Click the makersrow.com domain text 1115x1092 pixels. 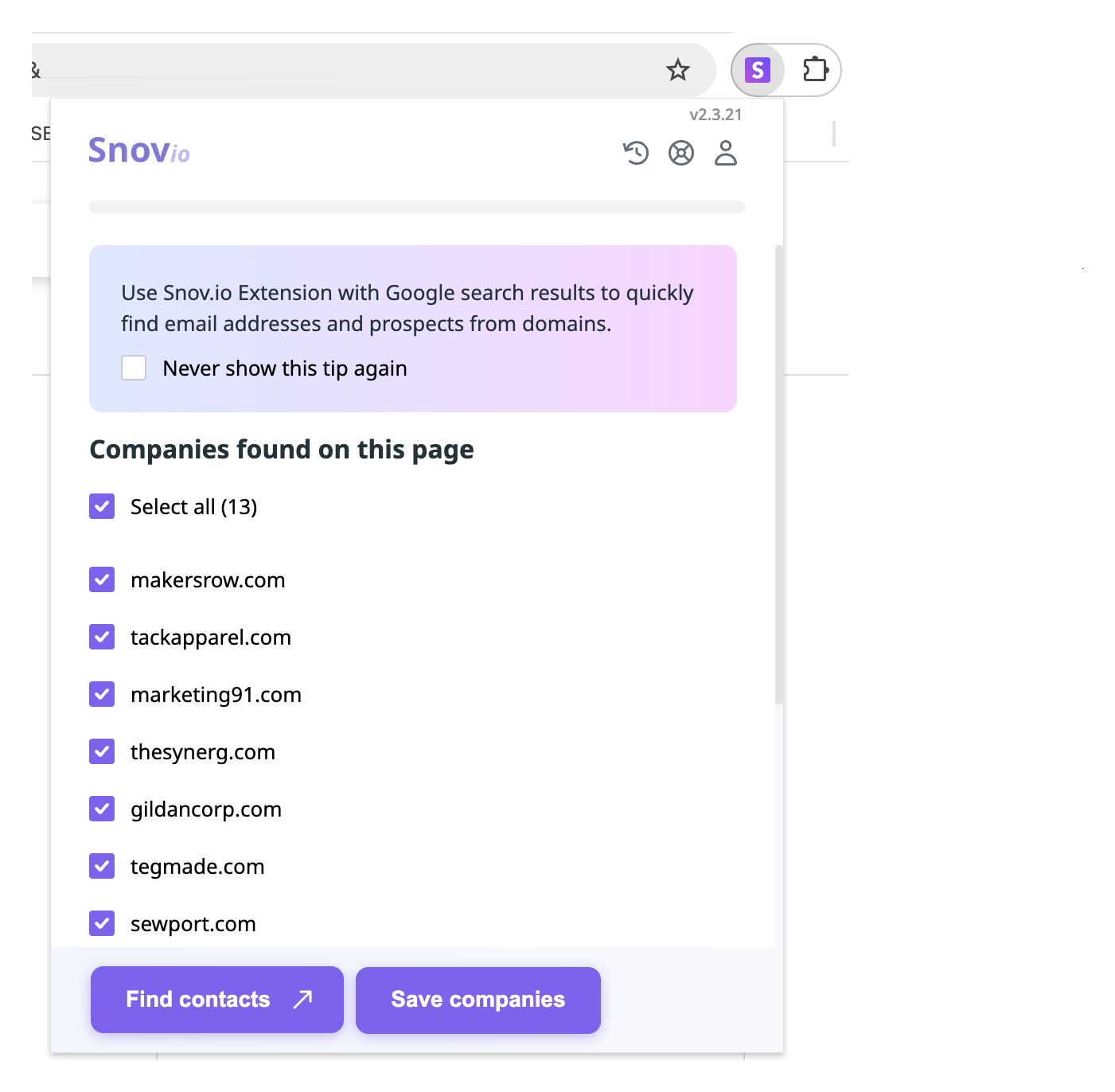pos(208,580)
